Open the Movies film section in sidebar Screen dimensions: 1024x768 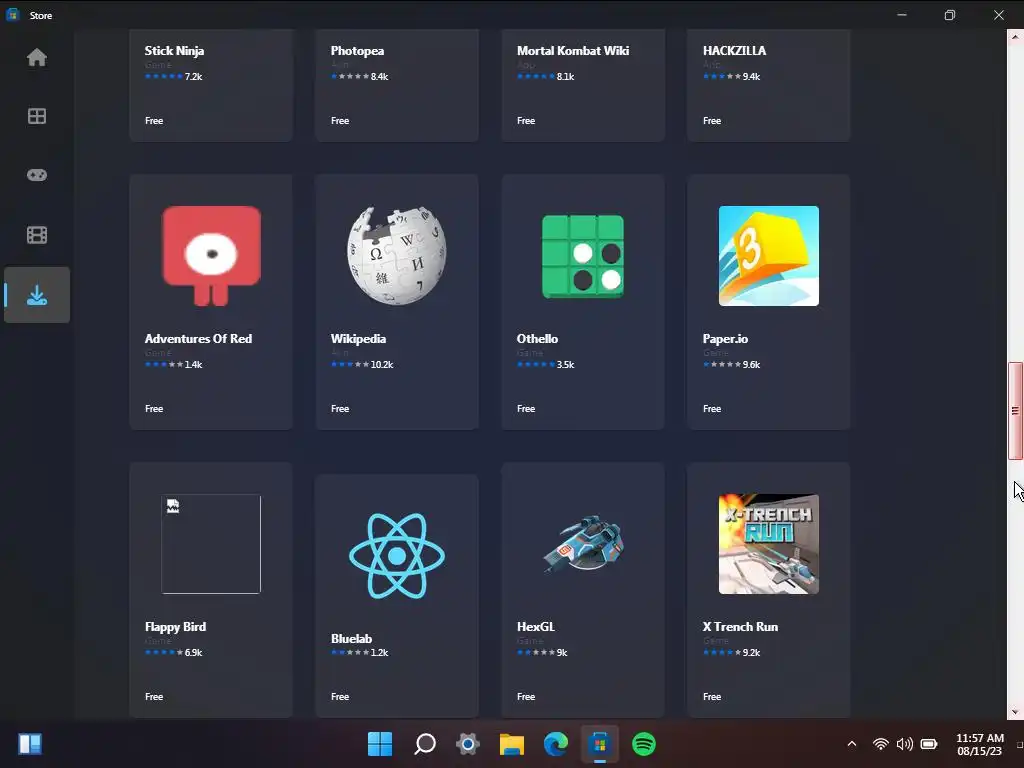tap(37, 235)
